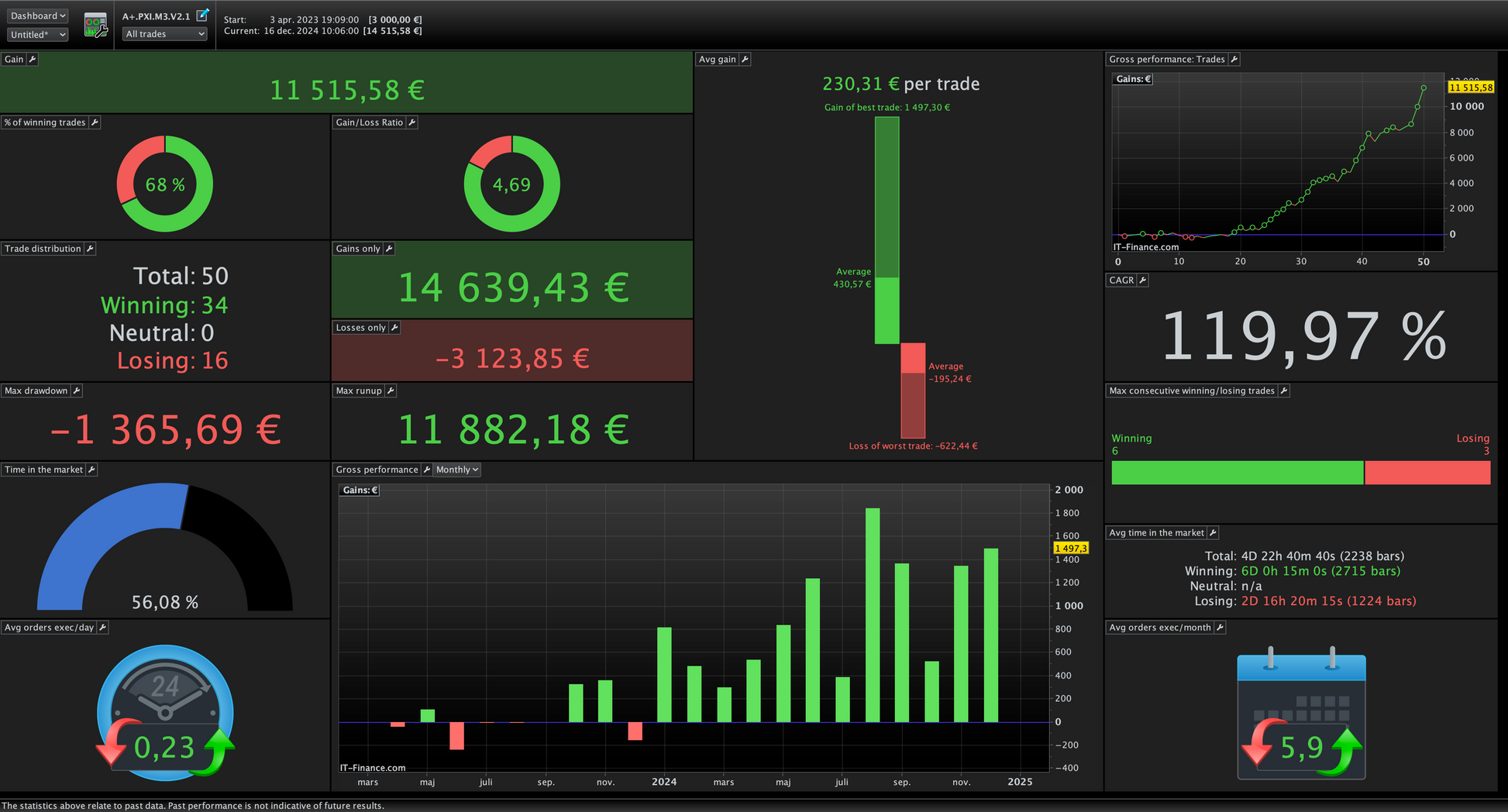This screenshot has height=812, width=1508.
Task: Open wrench settings for Time in the market
Action: (x=91, y=470)
